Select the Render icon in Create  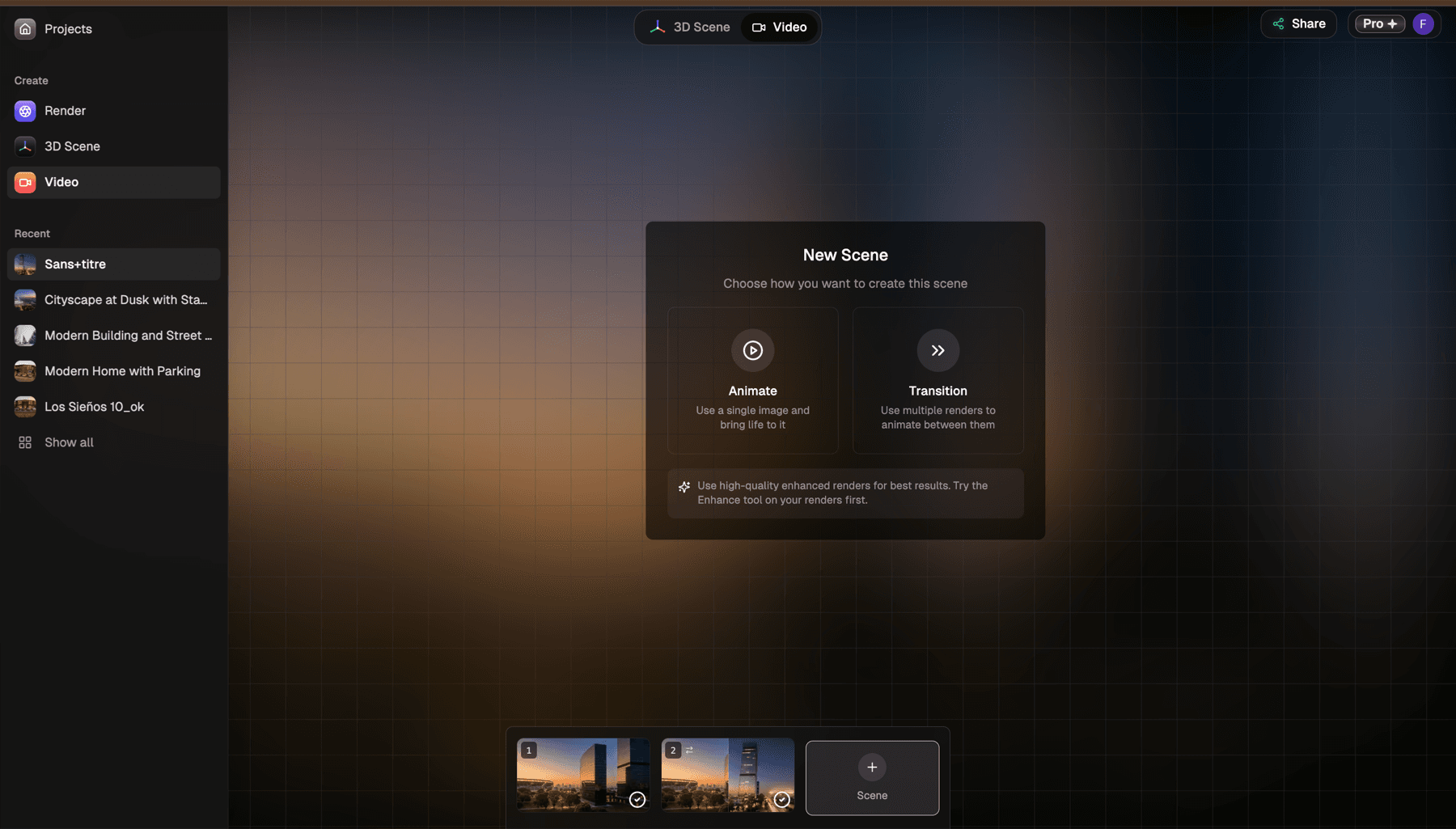25,111
